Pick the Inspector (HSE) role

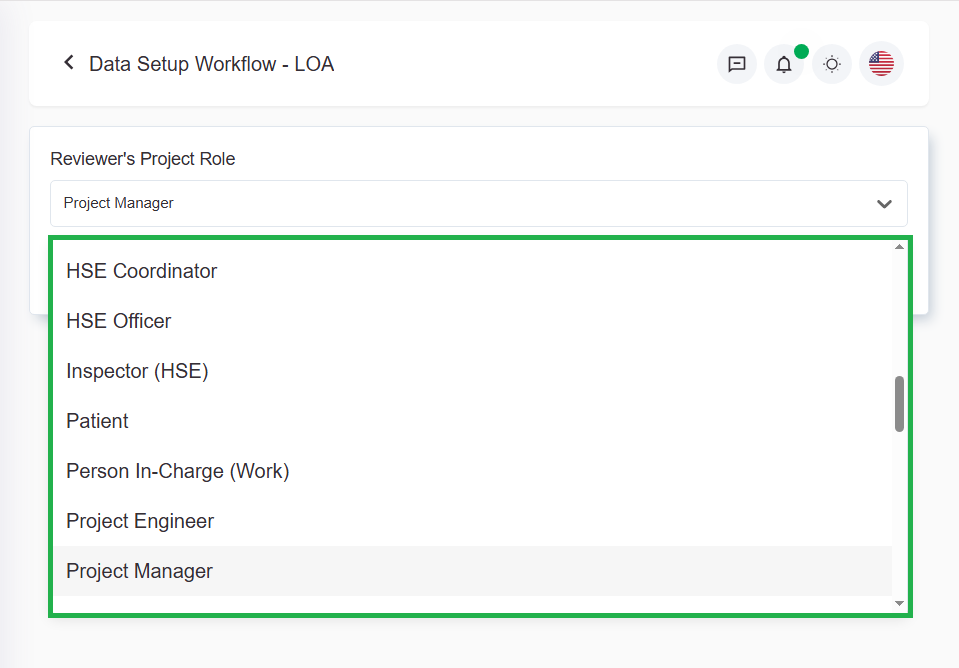click(x=137, y=371)
